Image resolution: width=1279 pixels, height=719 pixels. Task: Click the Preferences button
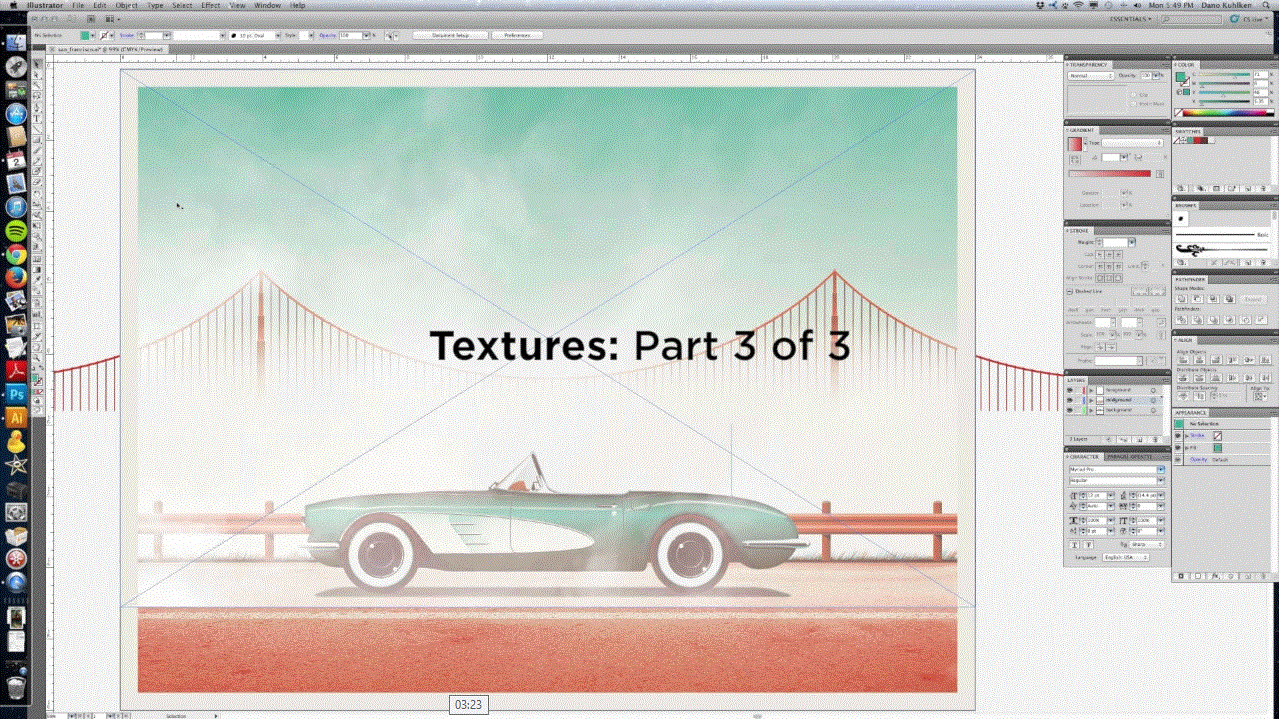pyautogui.click(x=517, y=35)
